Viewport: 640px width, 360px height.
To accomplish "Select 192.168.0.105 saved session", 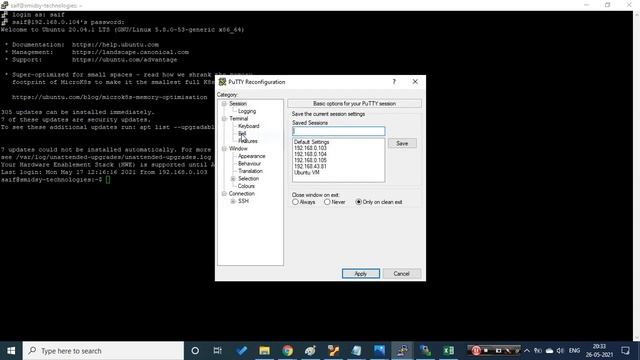I will tap(310, 160).
